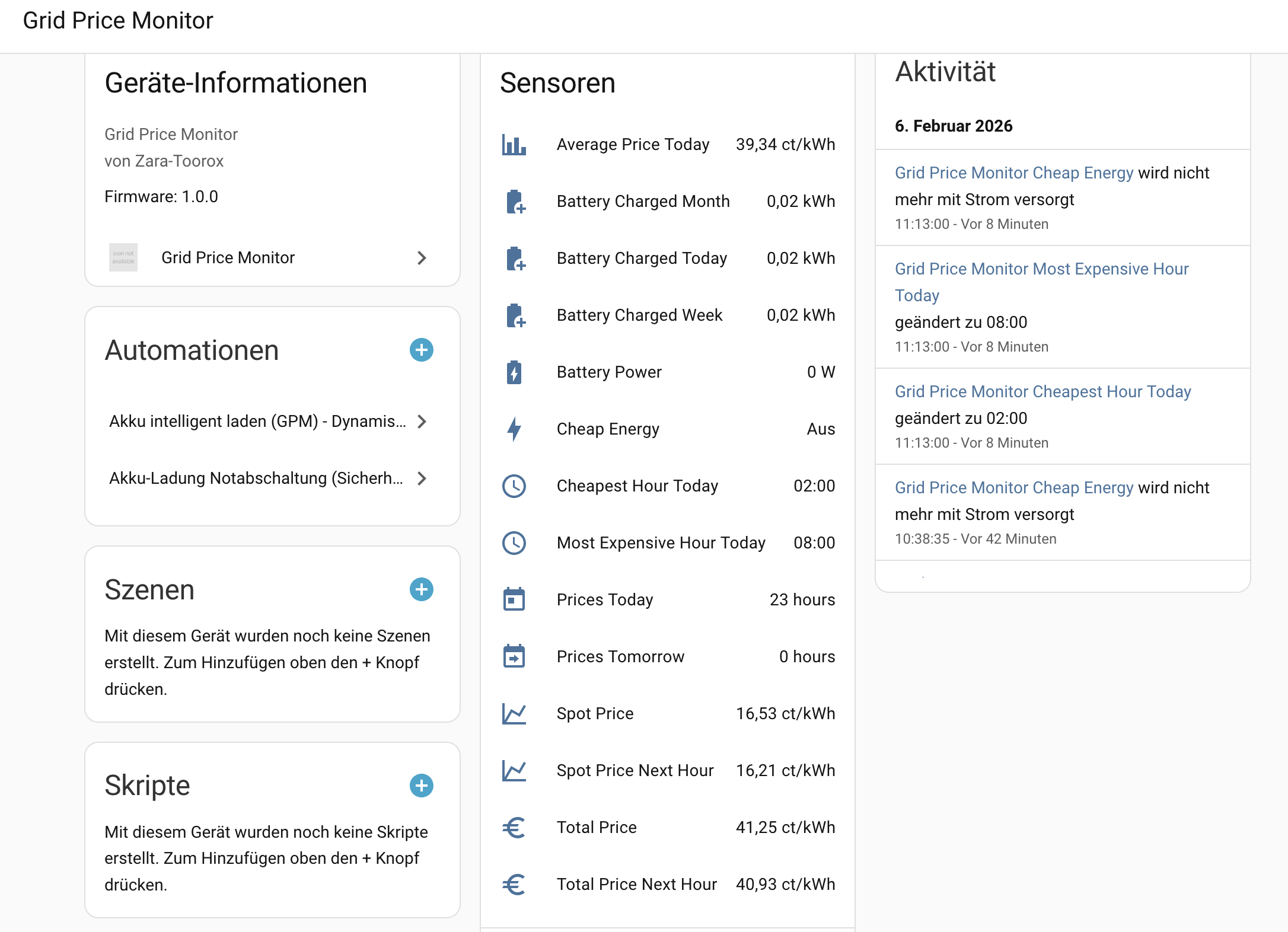Click the Prices Today calendar icon
This screenshot has height=932, width=1288.
[514, 599]
